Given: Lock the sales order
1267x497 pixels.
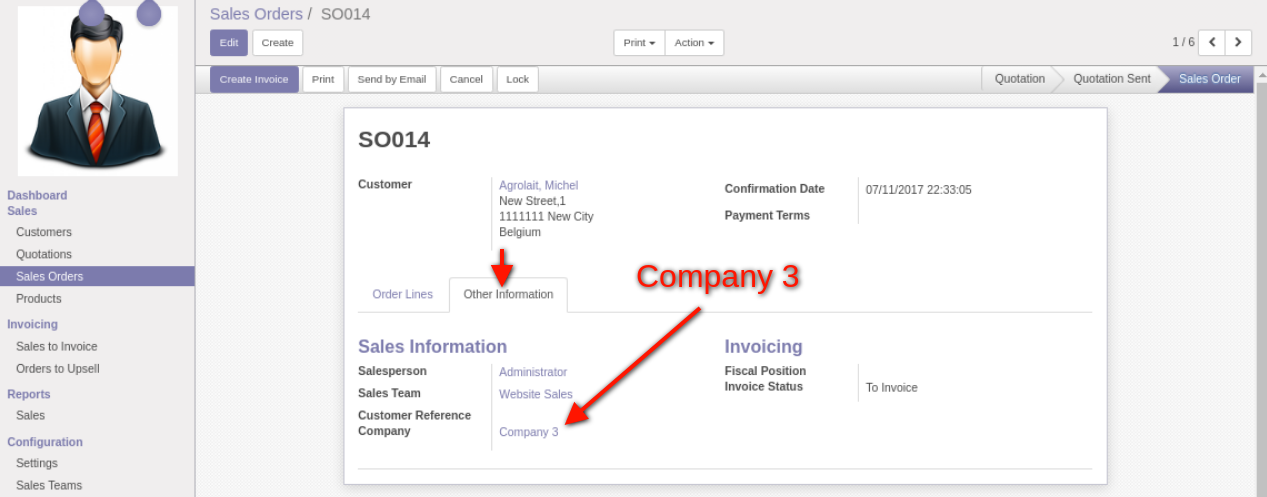Looking at the screenshot, I should [517, 80].
